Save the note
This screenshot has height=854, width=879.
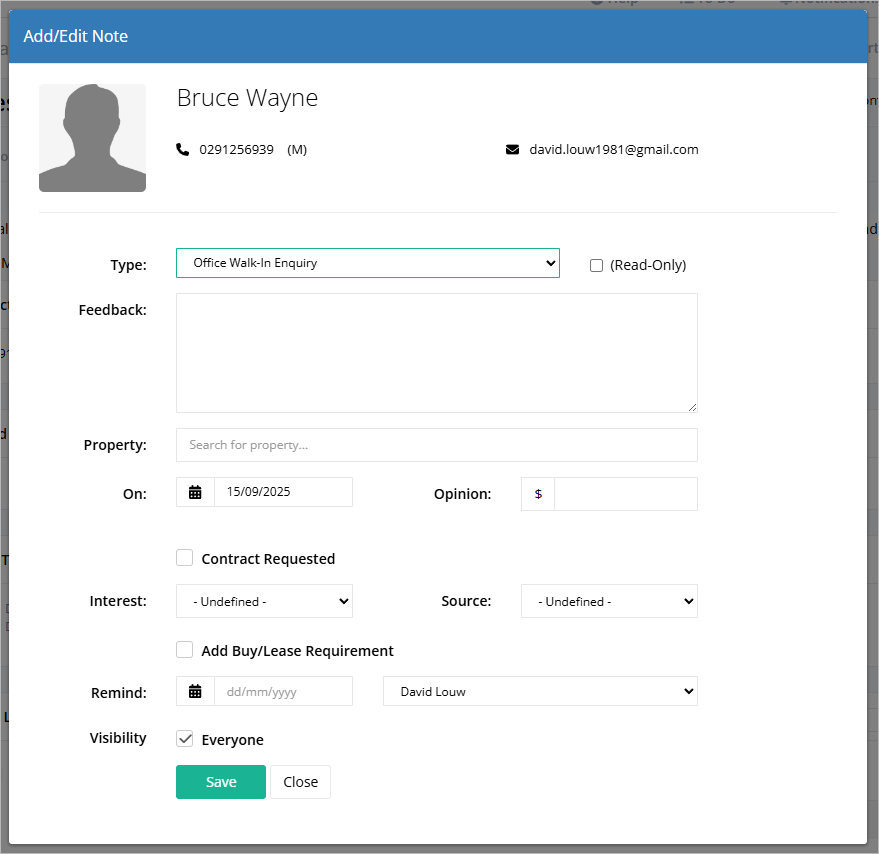221,782
